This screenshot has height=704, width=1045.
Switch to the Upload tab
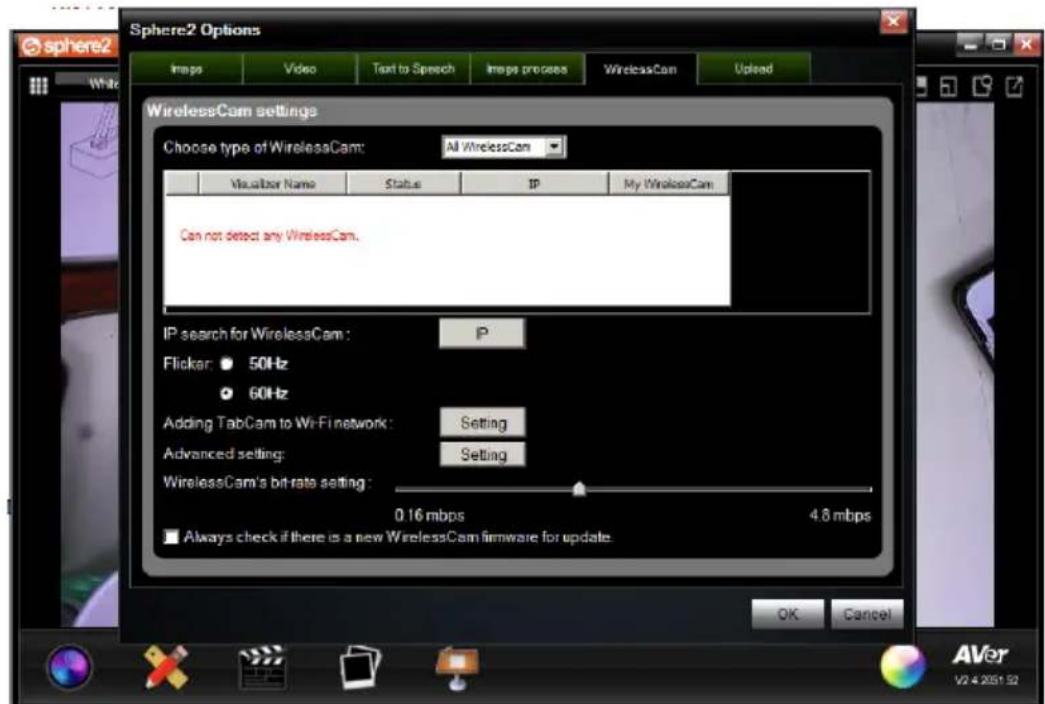pyautogui.click(x=754, y=69)
